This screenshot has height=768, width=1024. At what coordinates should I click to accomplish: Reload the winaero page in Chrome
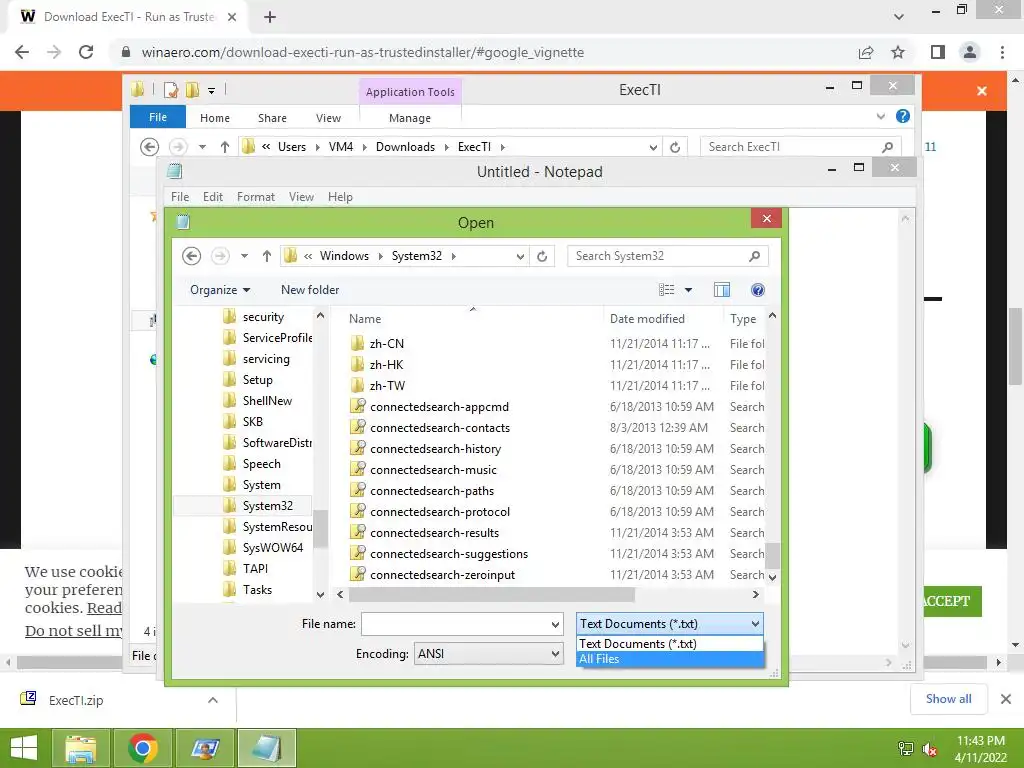[86, 52]
